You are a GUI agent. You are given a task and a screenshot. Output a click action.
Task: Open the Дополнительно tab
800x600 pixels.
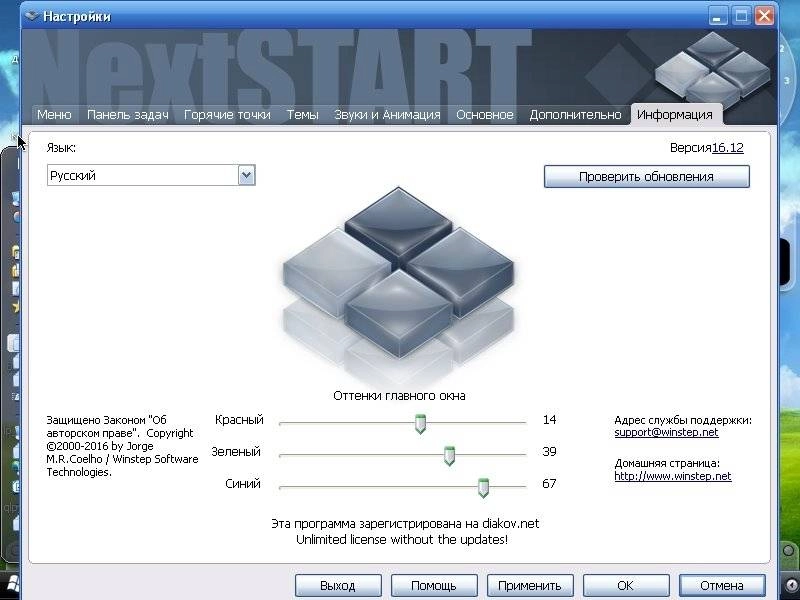point(575,114)
